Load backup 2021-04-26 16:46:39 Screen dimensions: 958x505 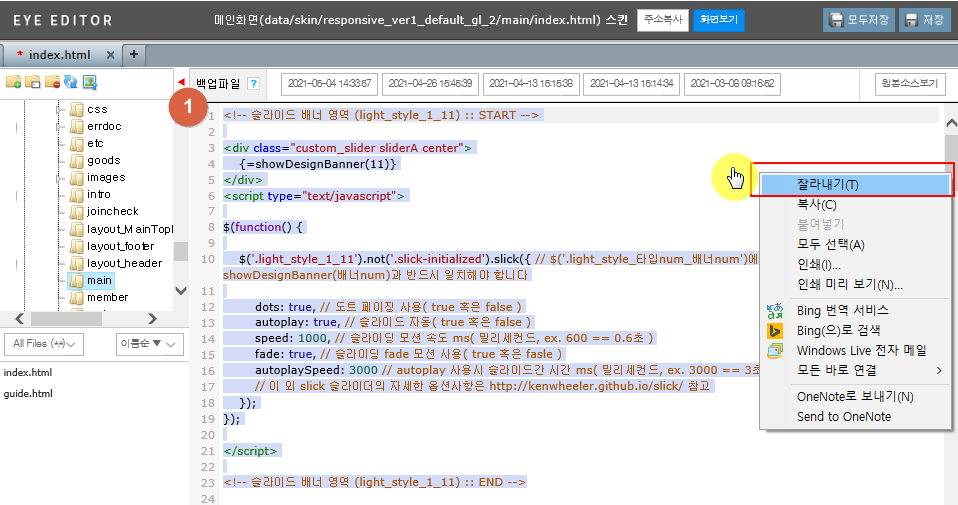pos(430,84)
